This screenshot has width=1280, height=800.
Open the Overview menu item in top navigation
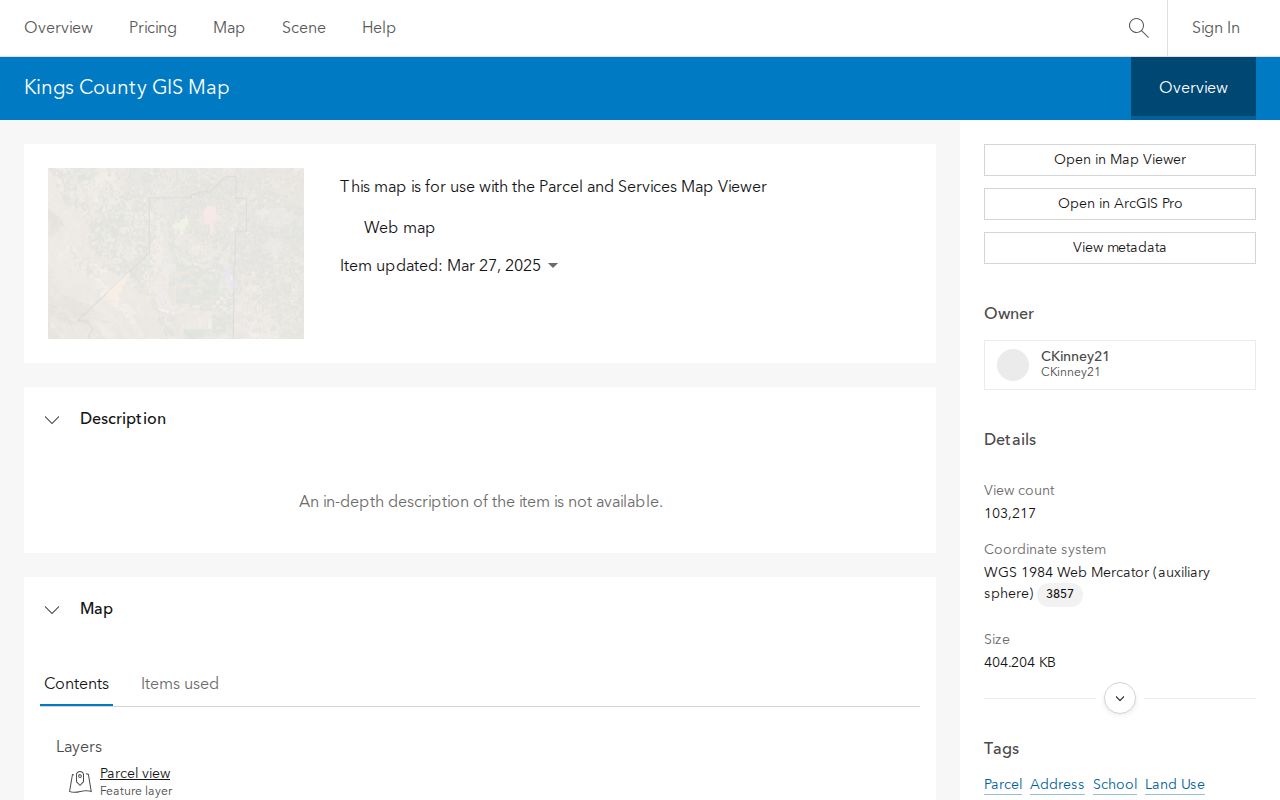tap(58, 28)
